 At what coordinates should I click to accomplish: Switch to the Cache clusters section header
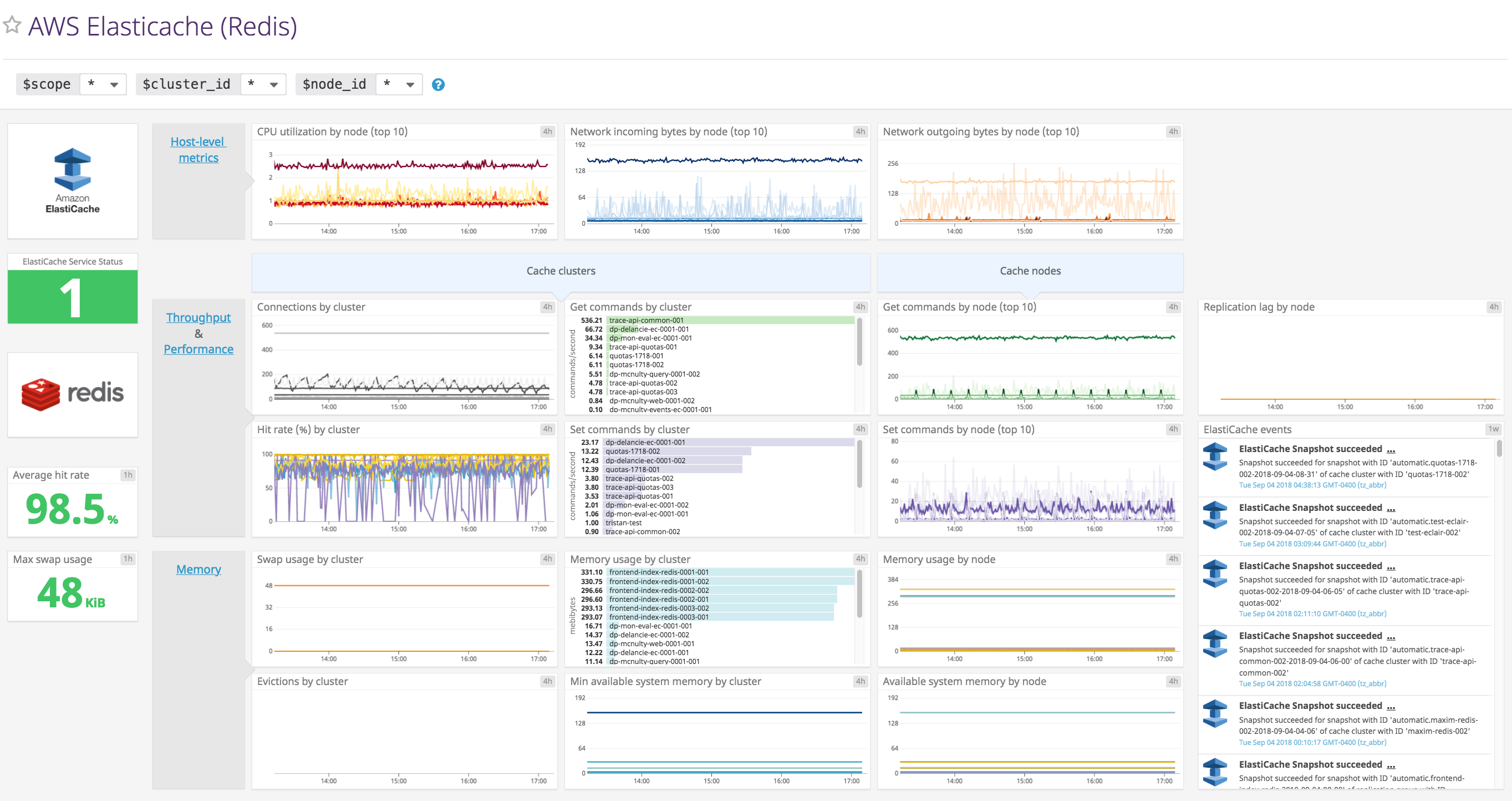tap(561, 271)
